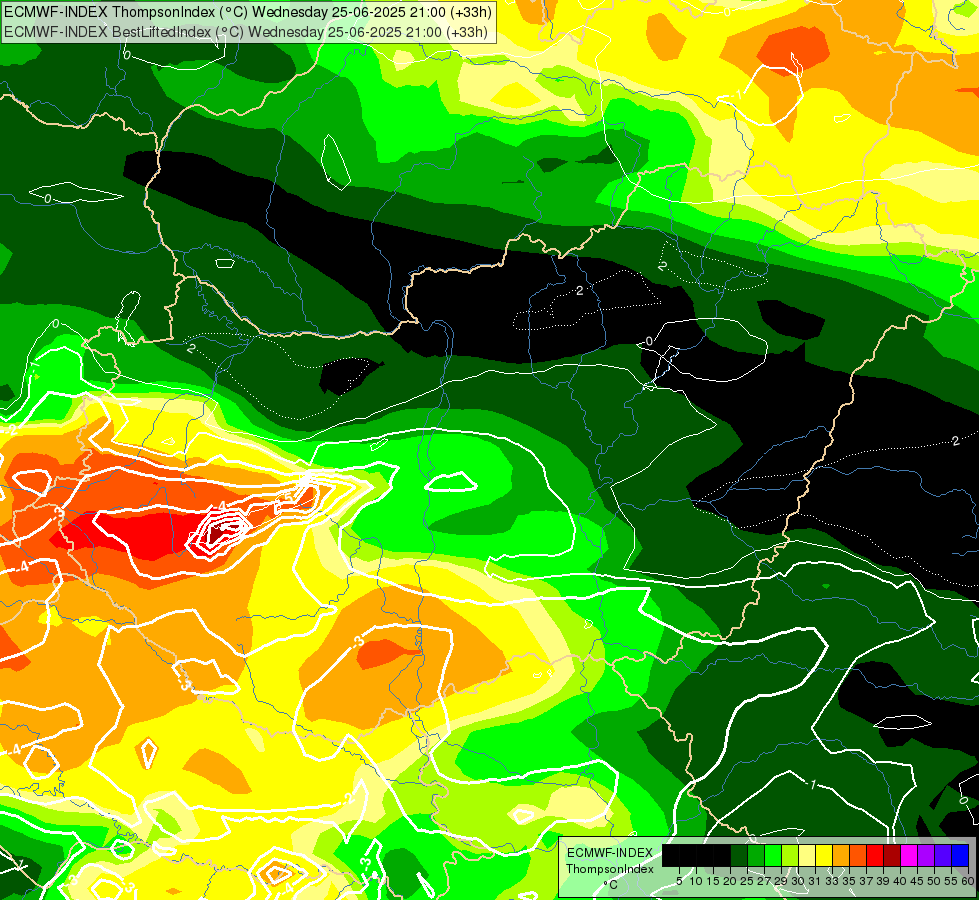
Task: Pick the bright red 37–39 legend swatch
Action: [875, 855]
